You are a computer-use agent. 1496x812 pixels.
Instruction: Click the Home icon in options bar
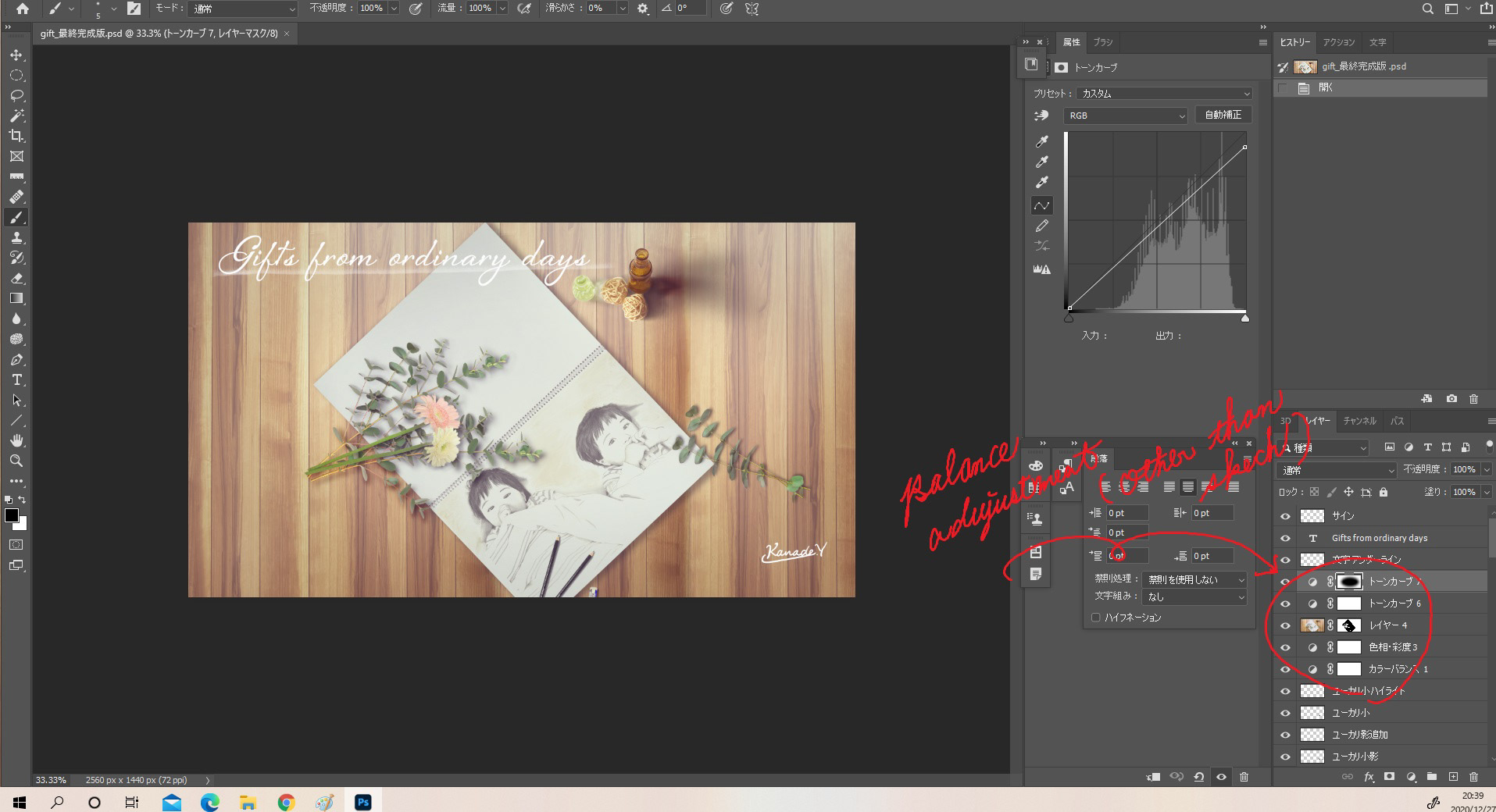tap(23, 9)
